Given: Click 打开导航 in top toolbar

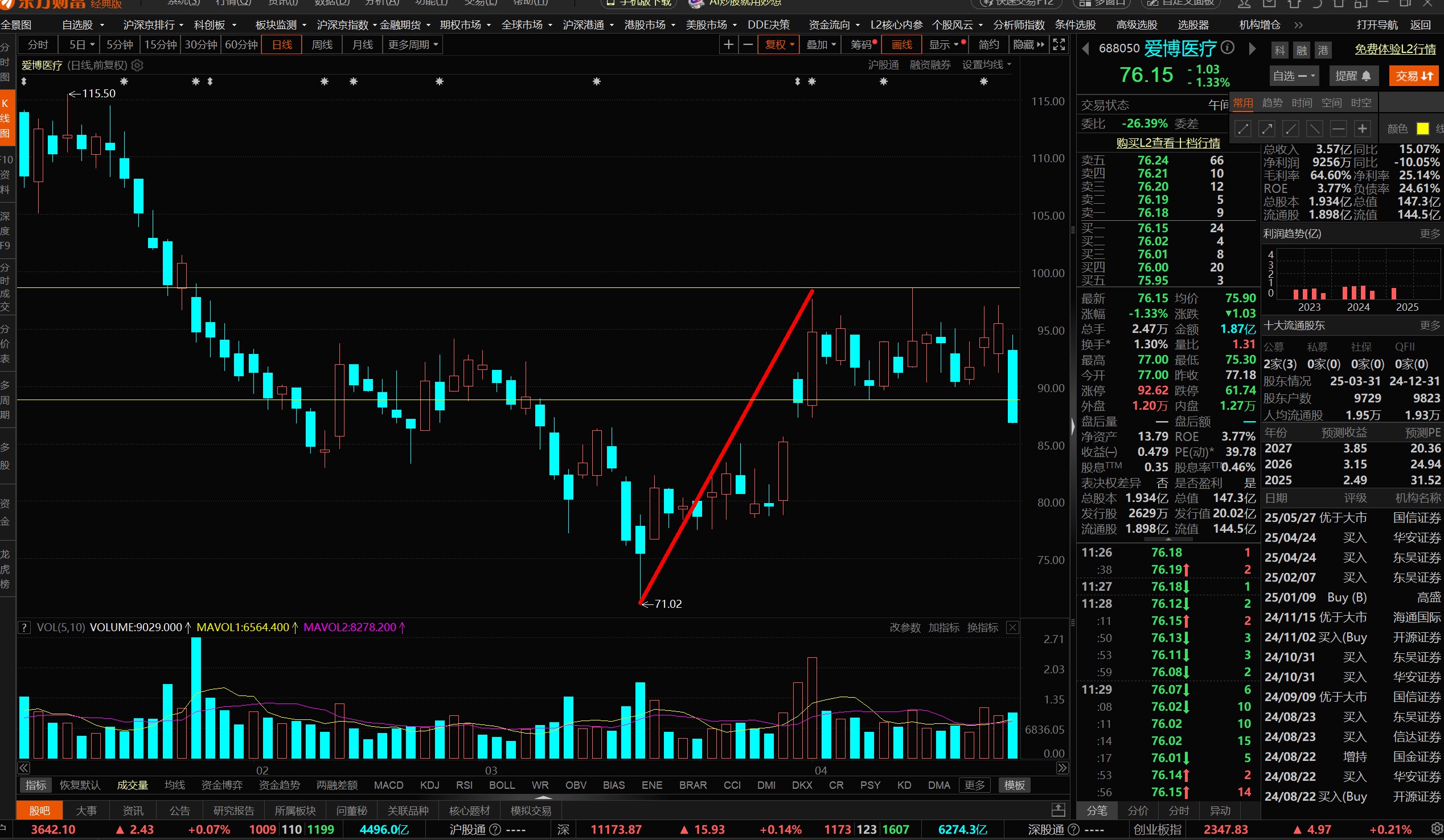Looking at the screenshot, I should pos(1377,25).
